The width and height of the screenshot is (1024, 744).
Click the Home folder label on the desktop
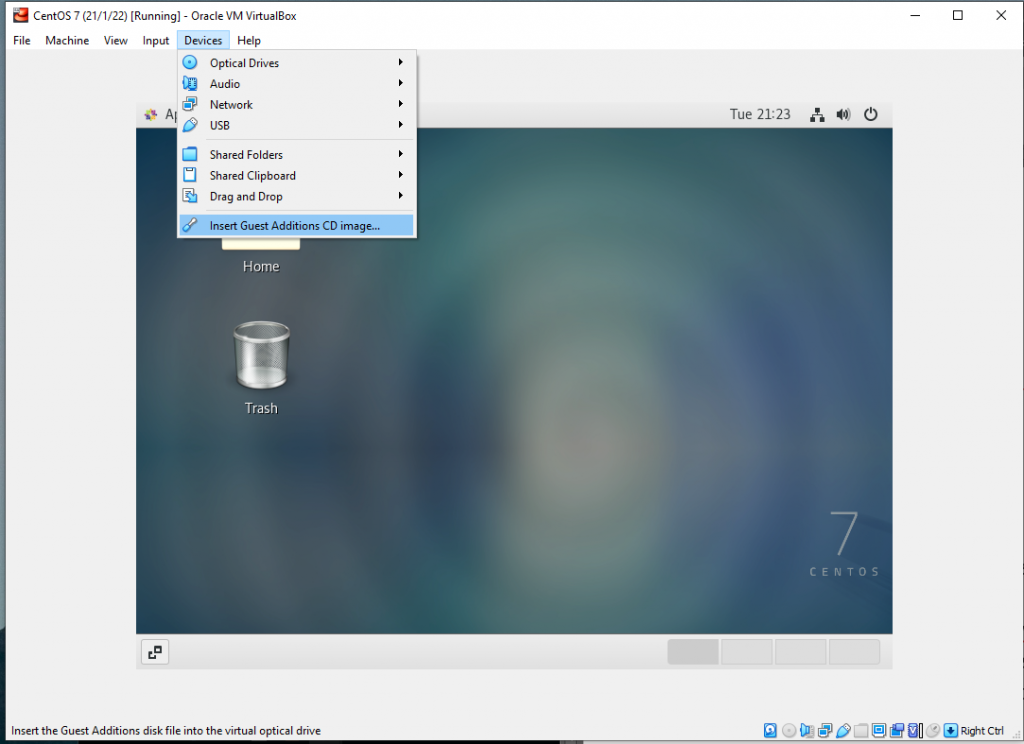(261, 267)
